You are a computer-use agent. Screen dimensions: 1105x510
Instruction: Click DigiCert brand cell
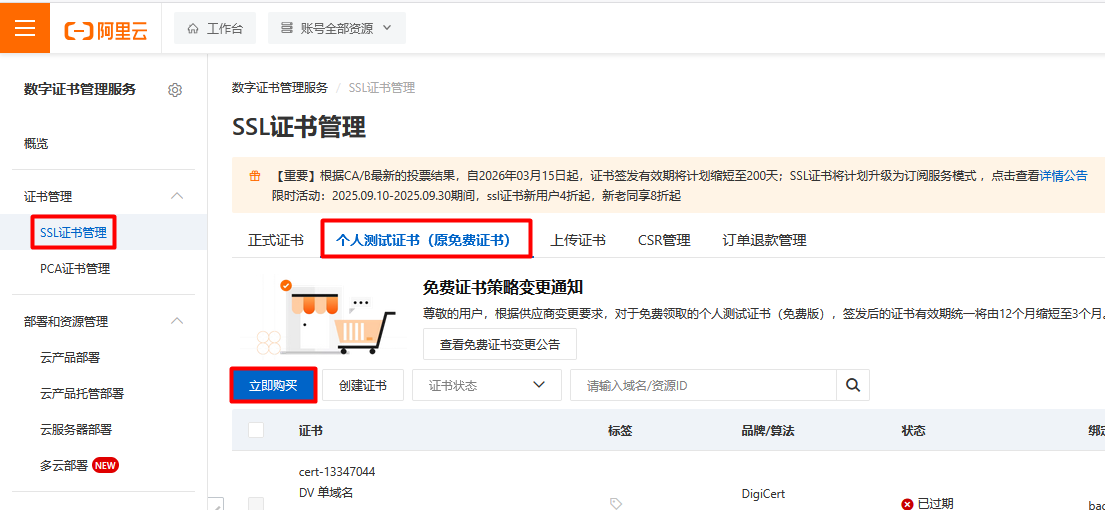764,494
